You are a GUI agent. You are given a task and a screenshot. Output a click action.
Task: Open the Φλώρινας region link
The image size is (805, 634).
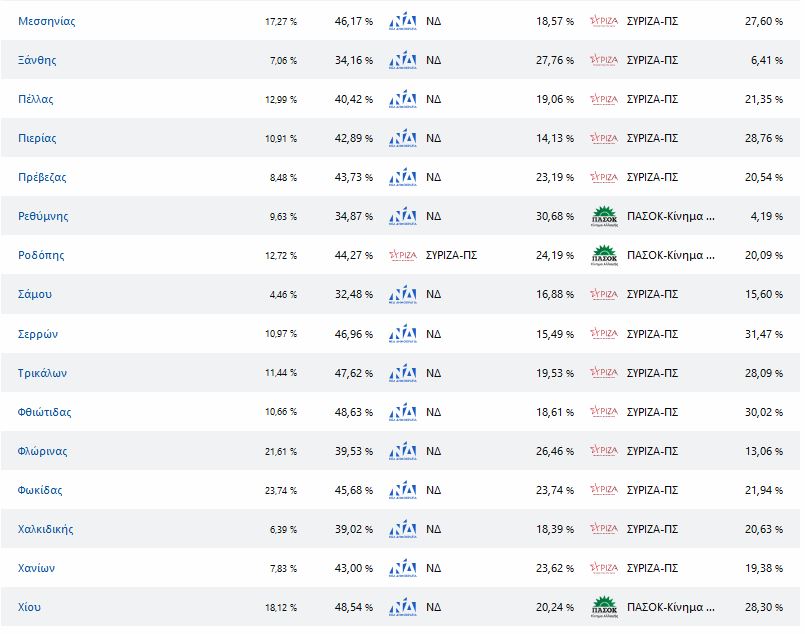[x=43, y=451]
